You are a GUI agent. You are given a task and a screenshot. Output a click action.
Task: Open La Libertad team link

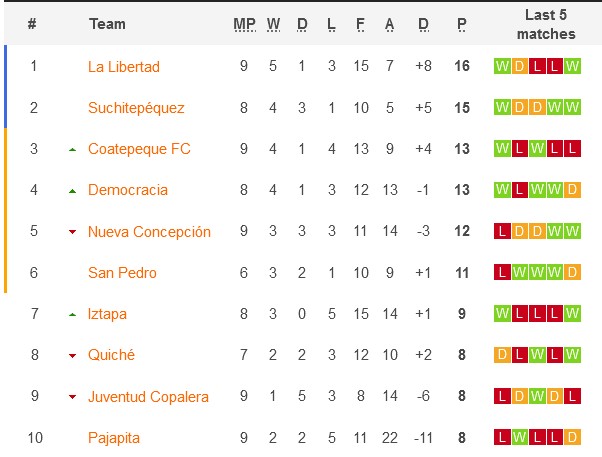coord(124,67)
